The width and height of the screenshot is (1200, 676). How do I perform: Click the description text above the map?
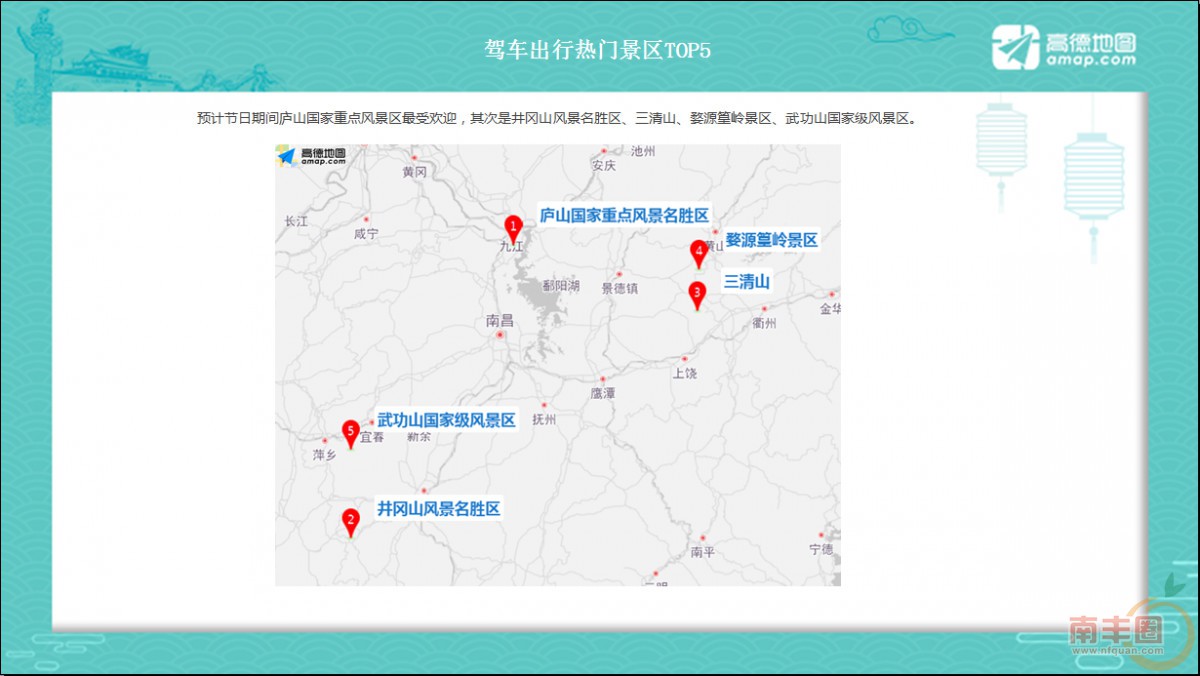(557, 118)
